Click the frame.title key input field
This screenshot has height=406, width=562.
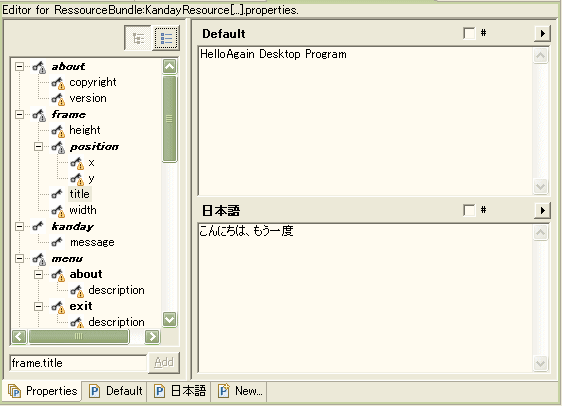(78, 363)
